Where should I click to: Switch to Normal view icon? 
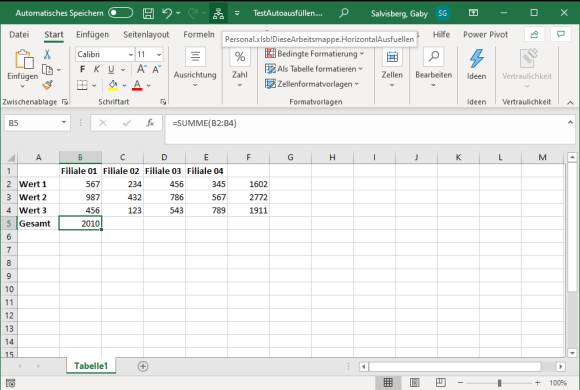click(x=388, y=383)
